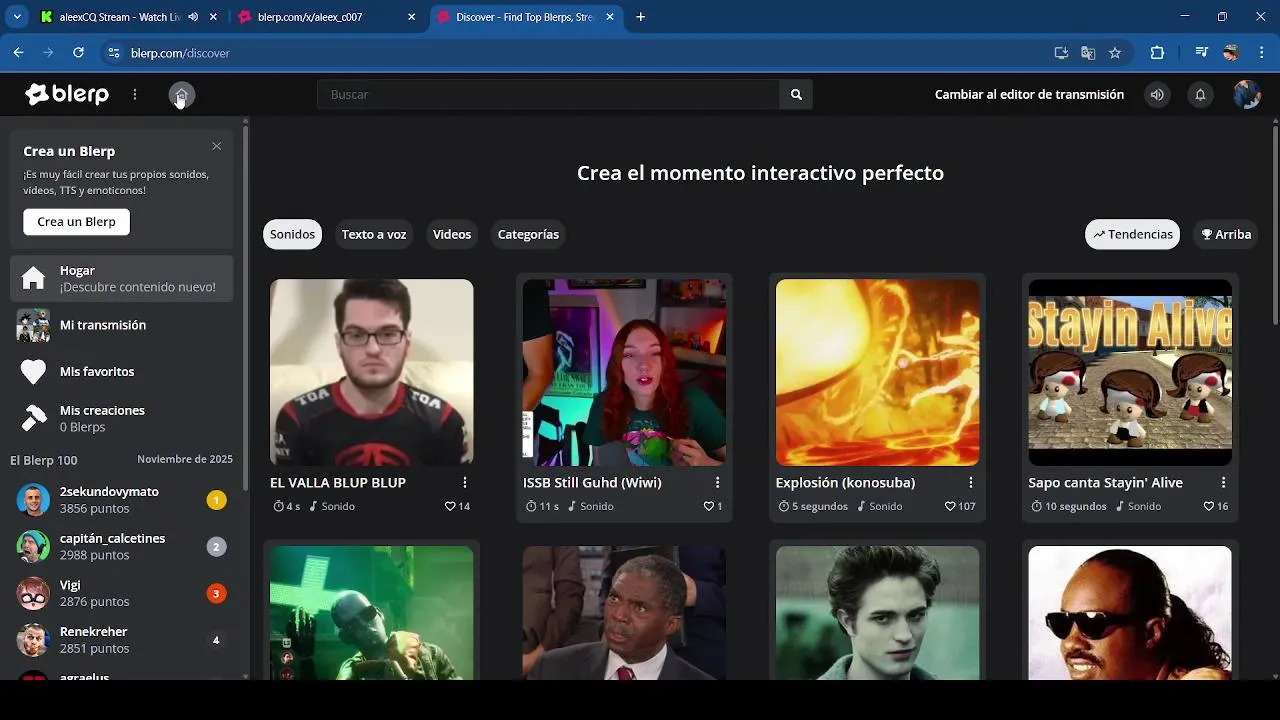The width and height of the screenshot is (1280, 720).
Task: Mute the aleexCQ Stream tab audio
Action: point(193,17)
